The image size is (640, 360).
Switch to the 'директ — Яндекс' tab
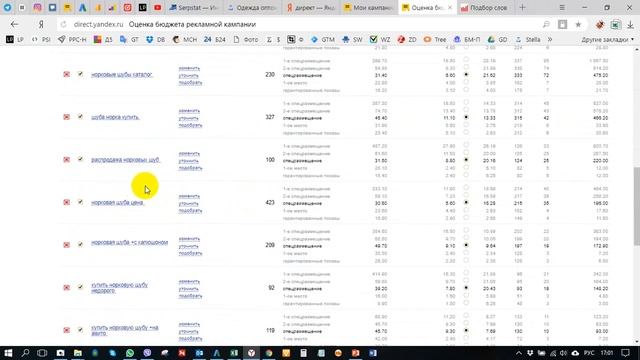pyautogui.click(x=311, y=8)
